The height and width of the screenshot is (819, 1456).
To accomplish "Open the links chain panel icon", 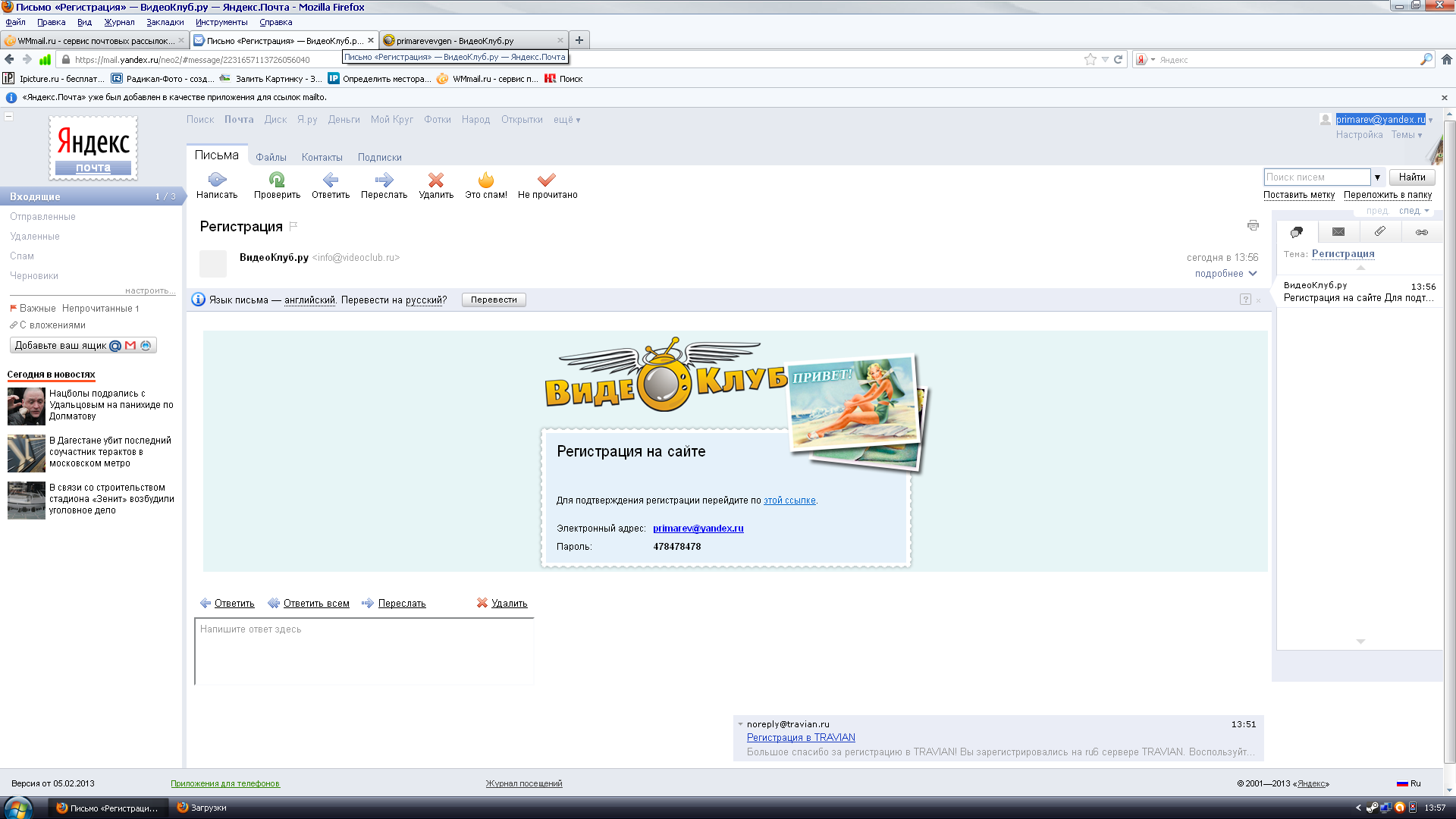I will (1422, 232).
